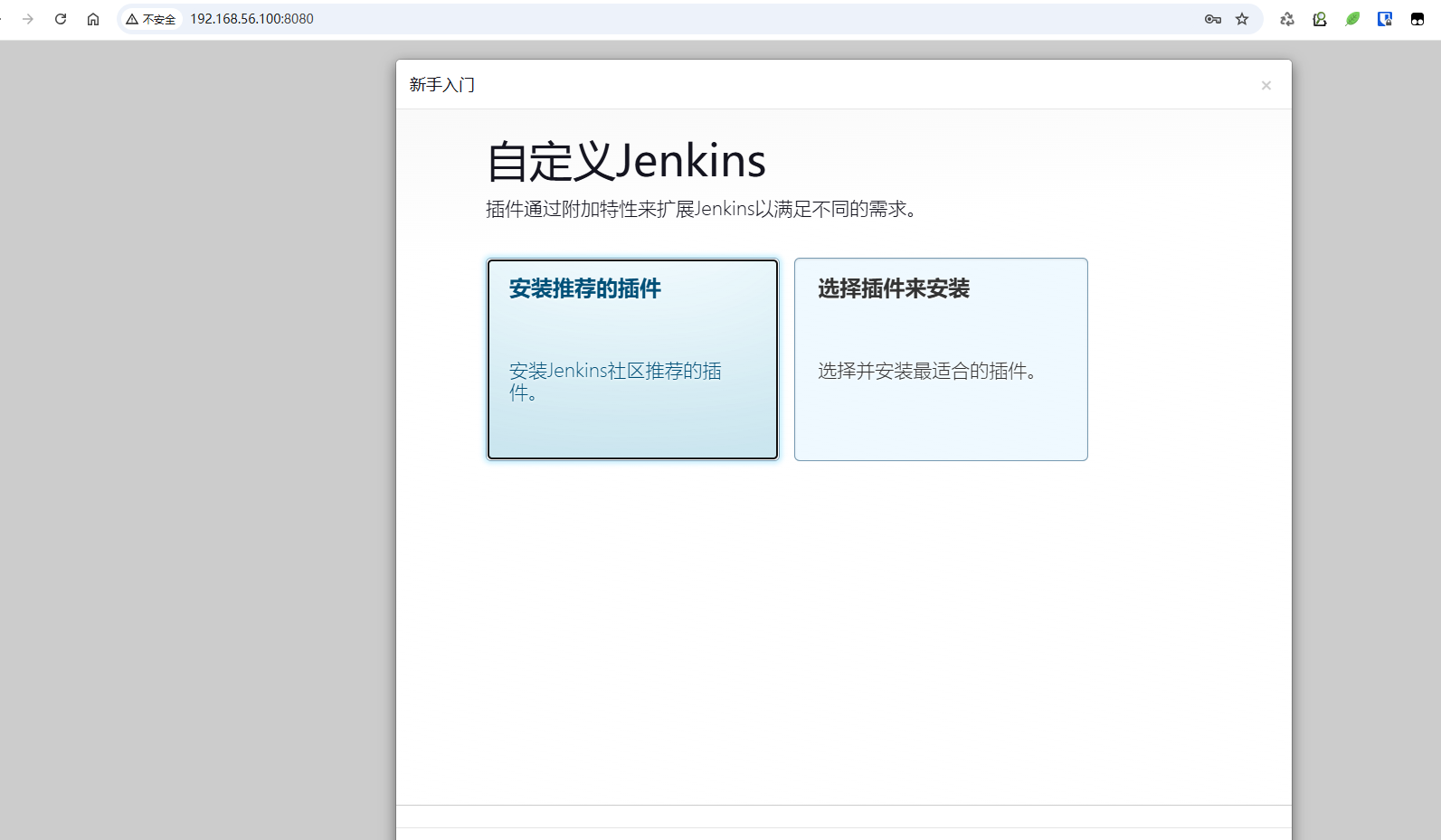
Task: Choose 选择插件来安装 option
Action: click(941, 359)
